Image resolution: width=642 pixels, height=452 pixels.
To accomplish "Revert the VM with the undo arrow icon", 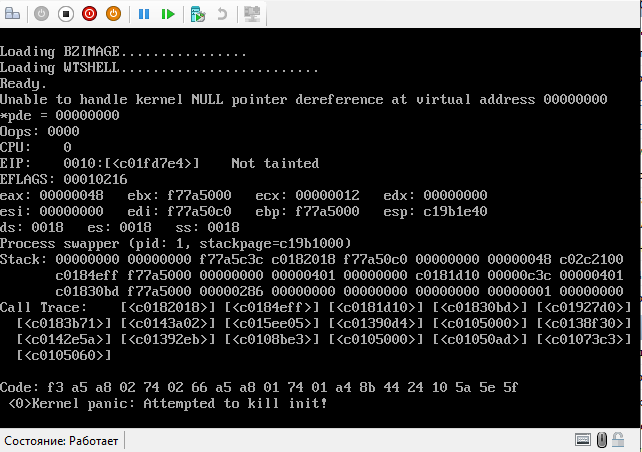I will 221,14.
